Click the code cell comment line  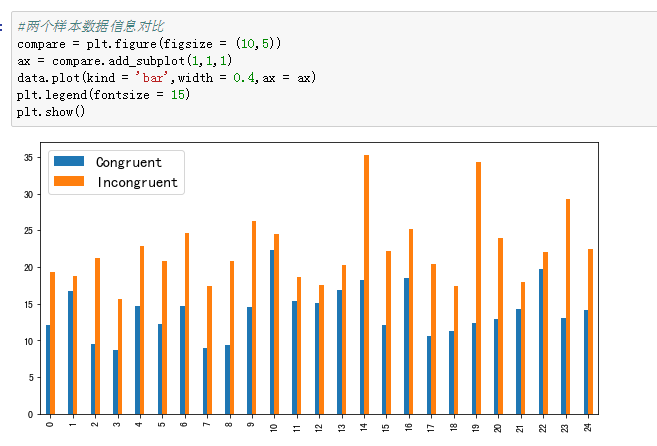click(x=91, y=26)
